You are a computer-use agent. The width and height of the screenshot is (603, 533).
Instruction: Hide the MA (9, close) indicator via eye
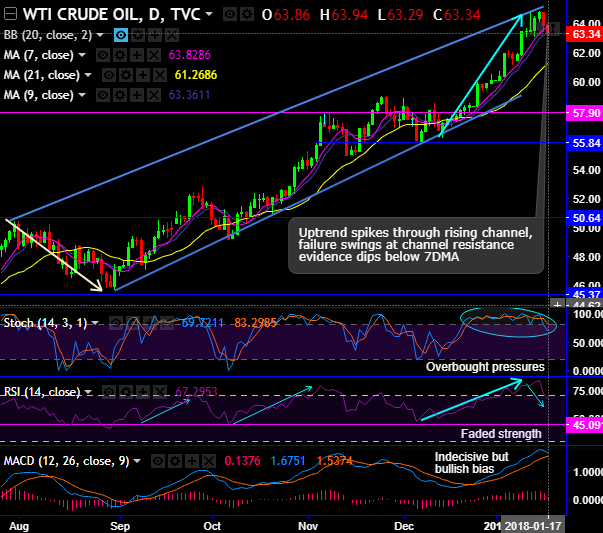click(103, 95)
